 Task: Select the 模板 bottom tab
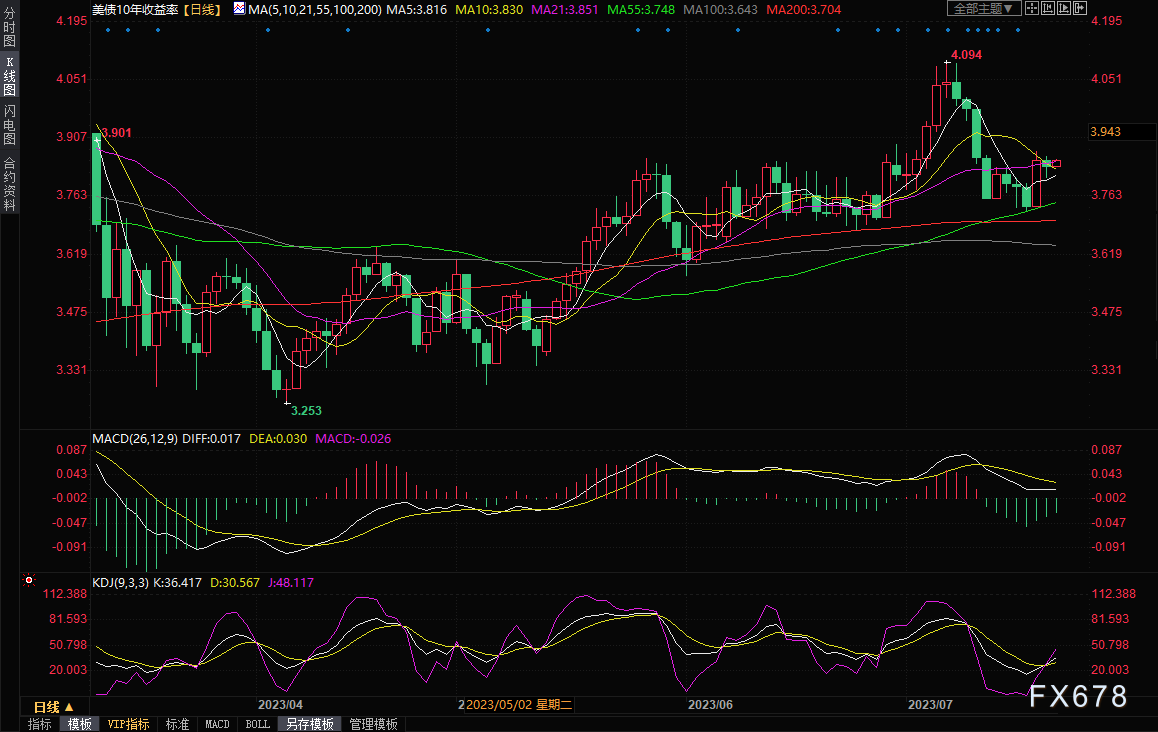(x=80, y=725)
